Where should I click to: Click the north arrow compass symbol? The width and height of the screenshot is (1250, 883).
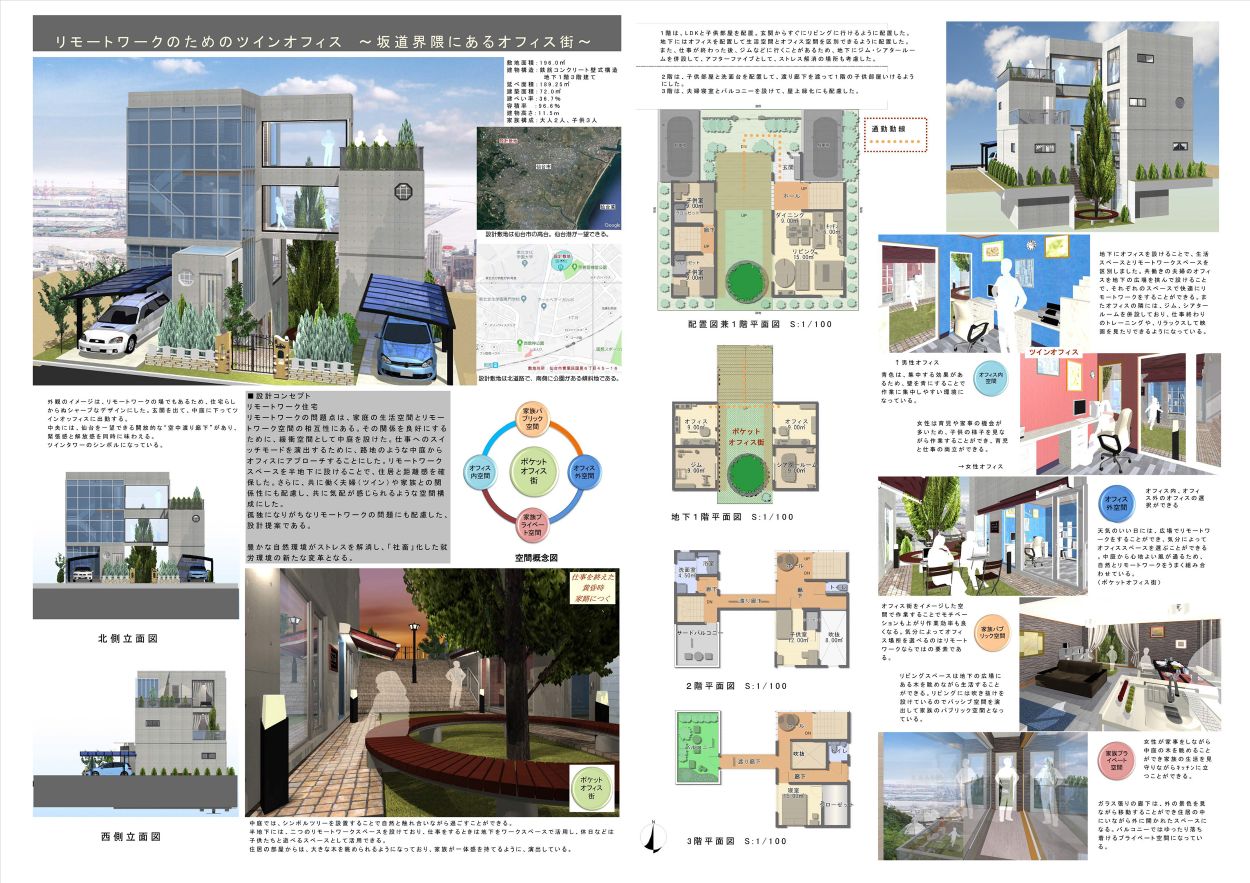click(x=651, y=837)
